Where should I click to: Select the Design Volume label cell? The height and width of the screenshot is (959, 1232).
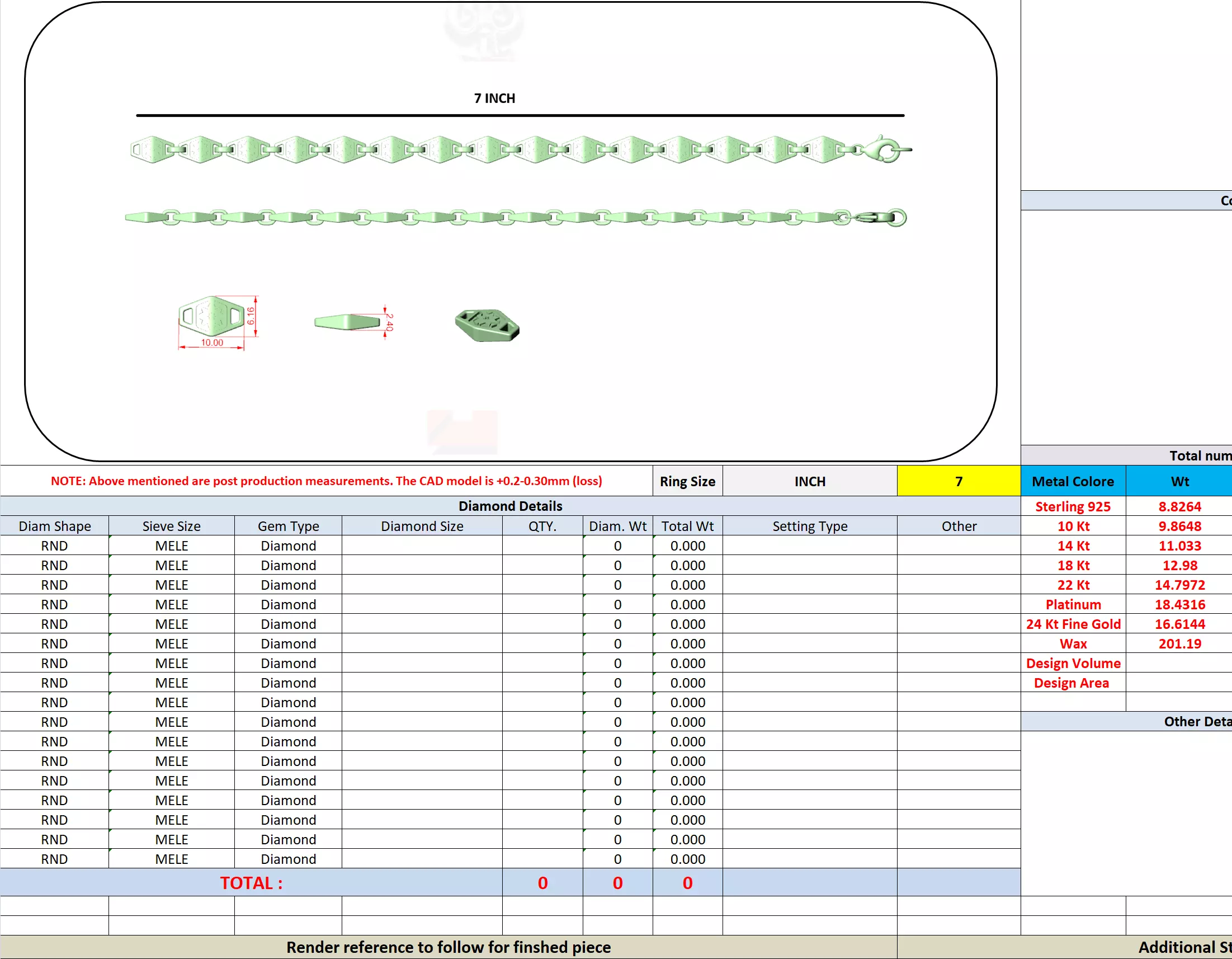1073,663
